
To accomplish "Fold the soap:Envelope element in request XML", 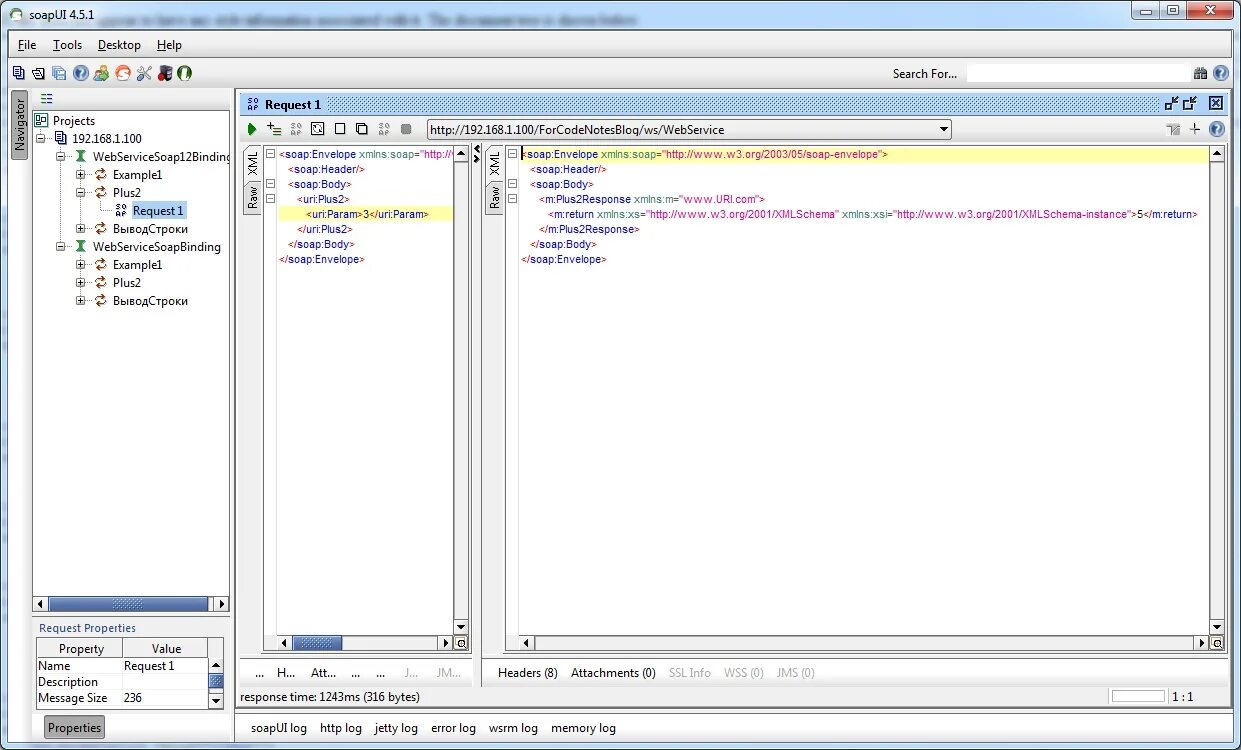I will click(x=271, y=154).
